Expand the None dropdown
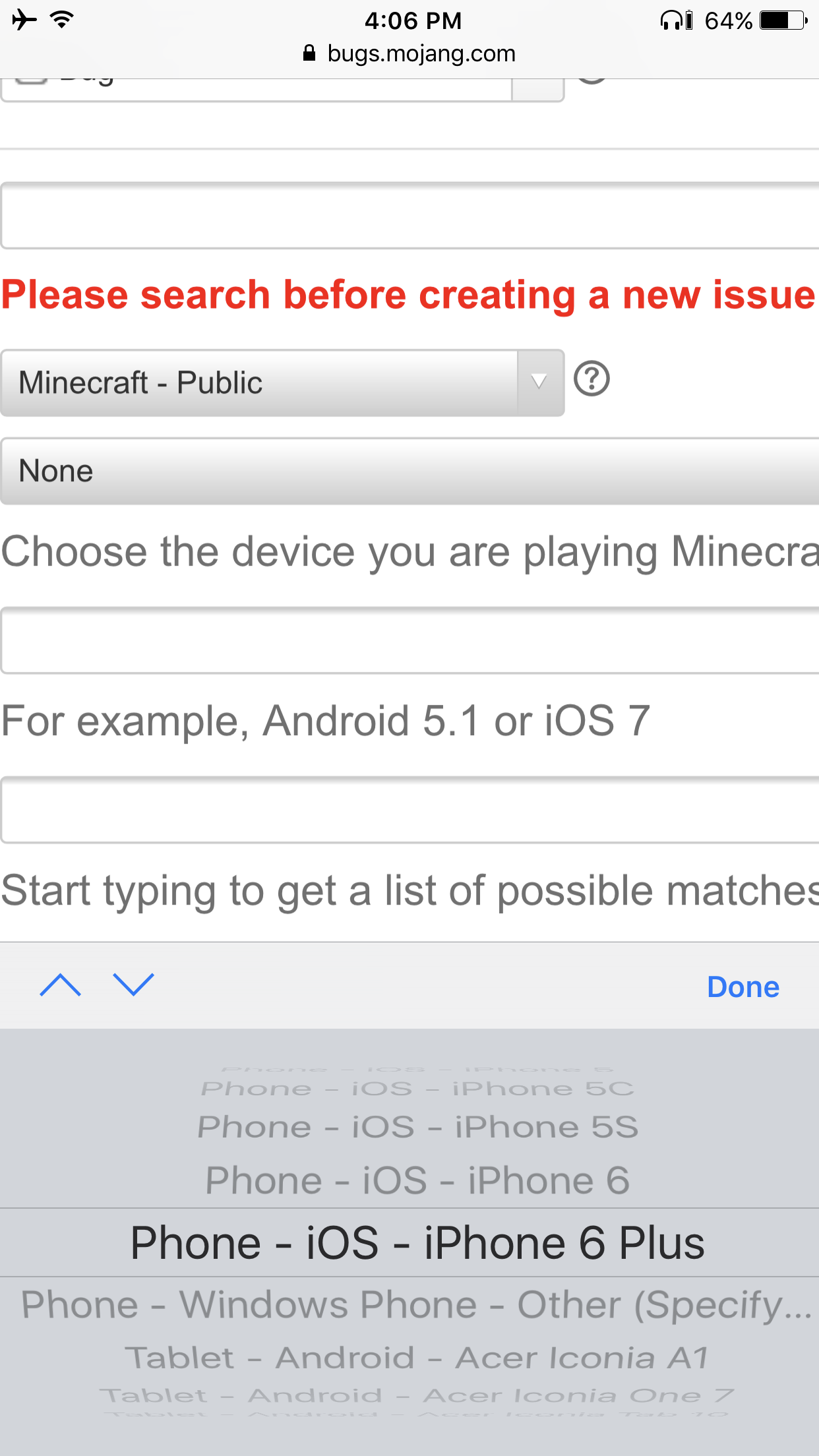The width and height of the screenshot is (819, 1456). 409,471
